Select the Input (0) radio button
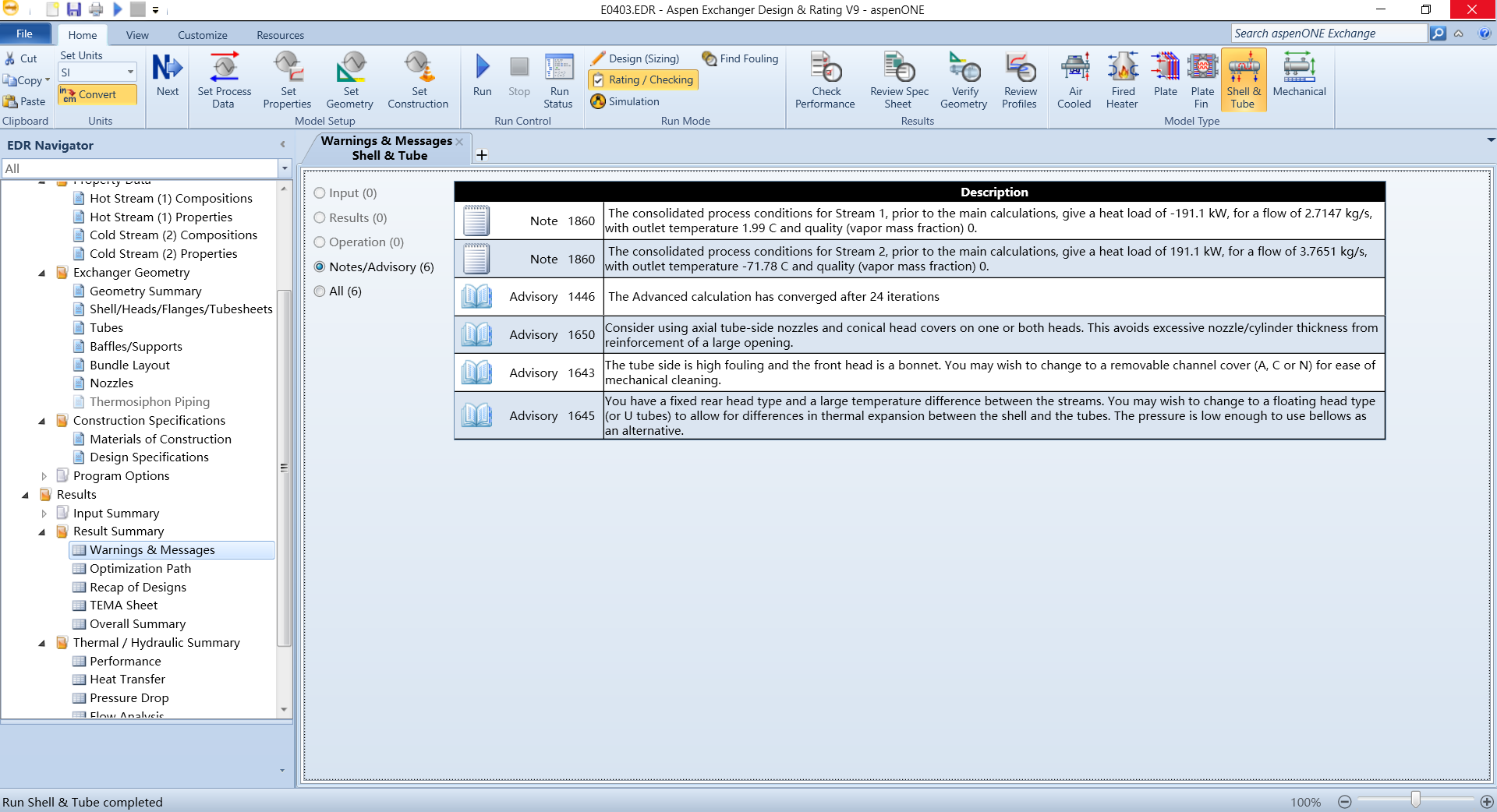 [x=320, y=193]
